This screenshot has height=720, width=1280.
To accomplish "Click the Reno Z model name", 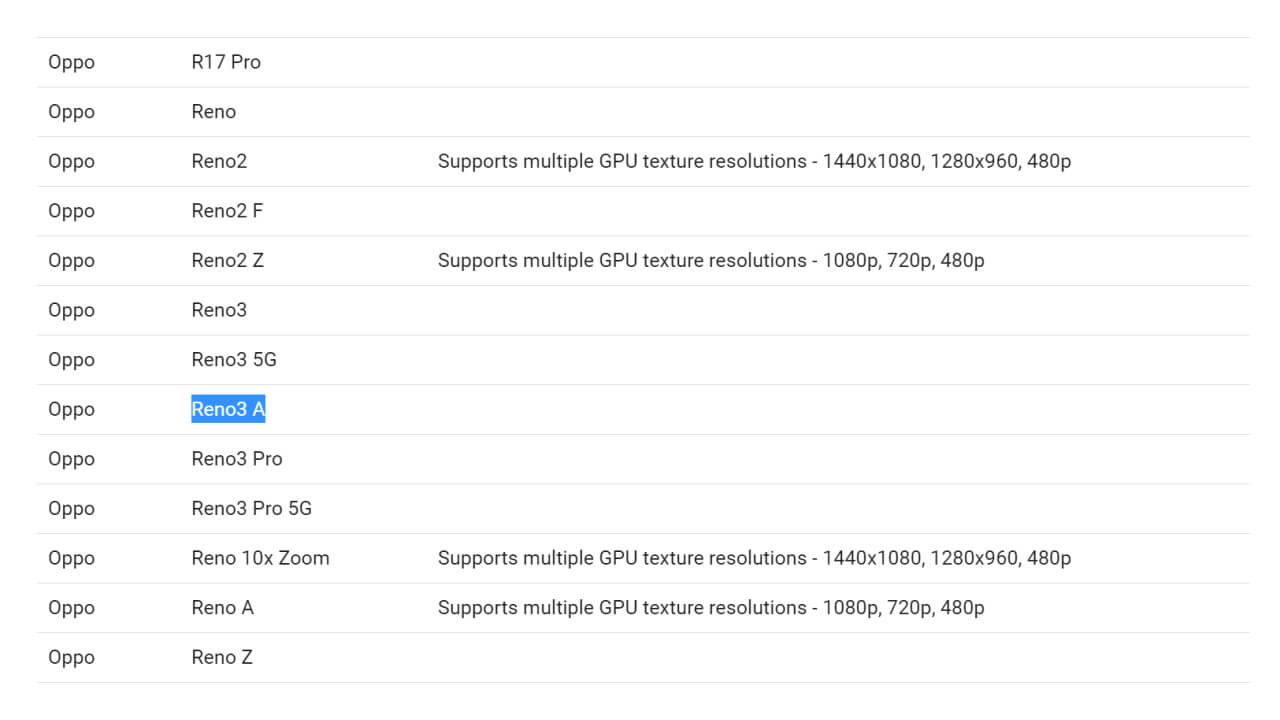I will click(222, 657).
